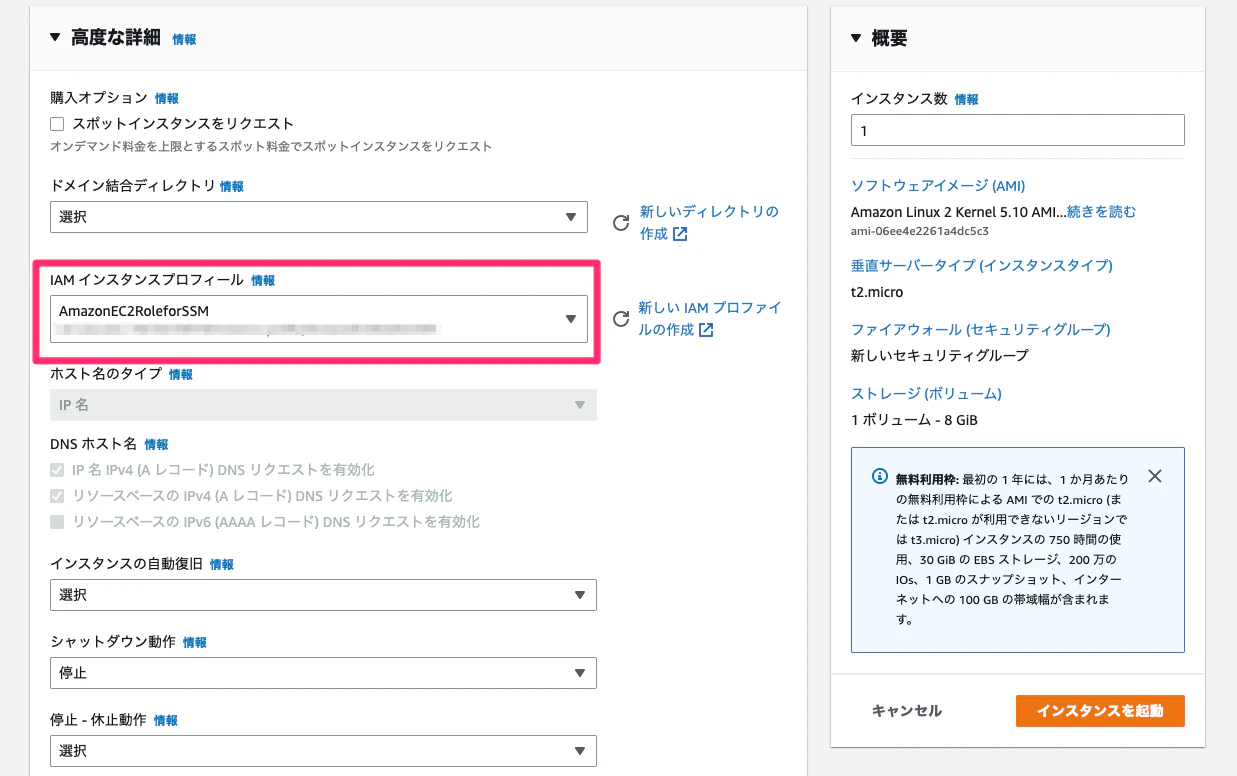This screenshot has height=776, width=1237.
Task: Click the キャンセル button
Action: [907, 711]
